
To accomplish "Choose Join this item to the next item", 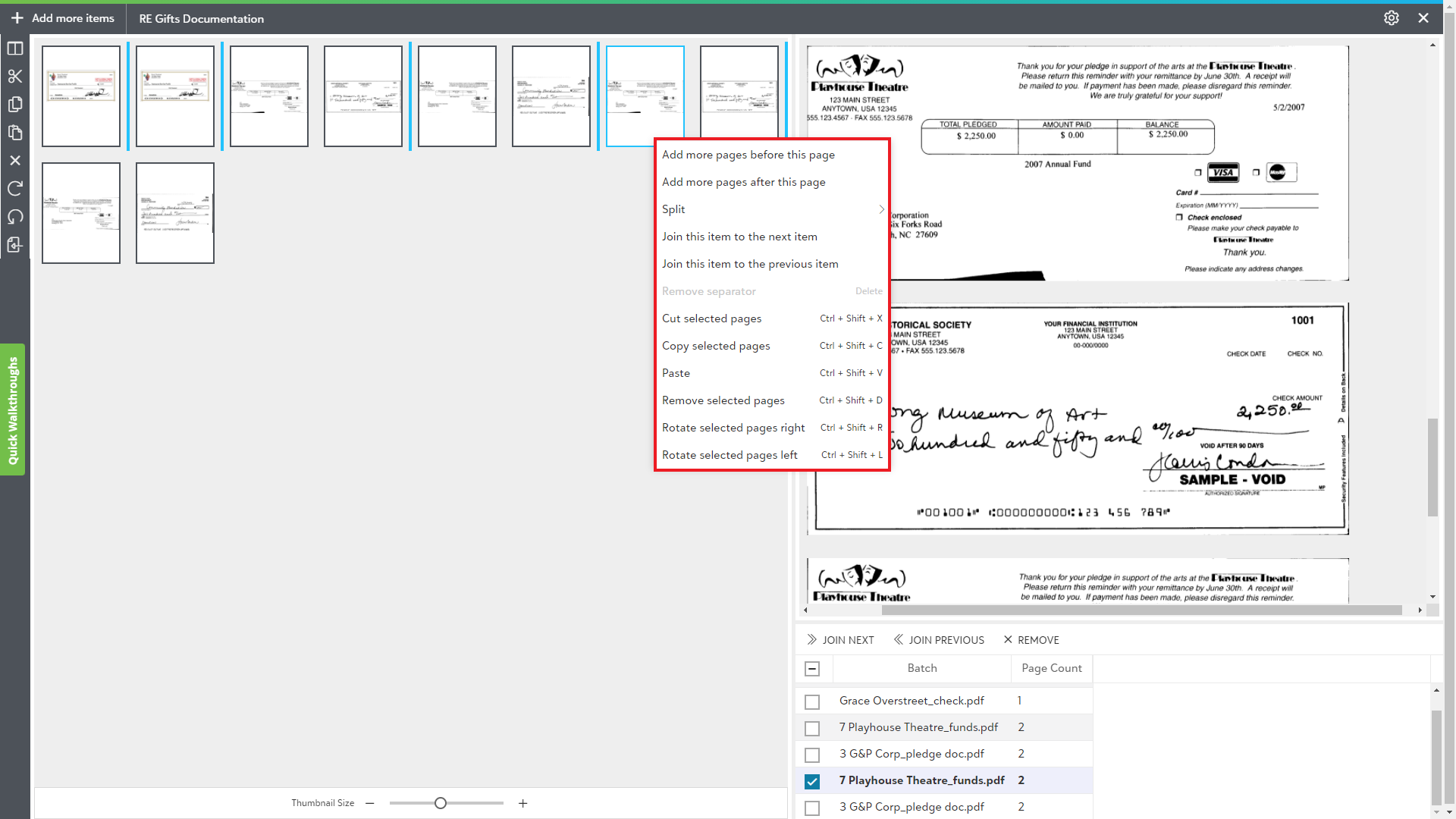I will click(739, 237).
